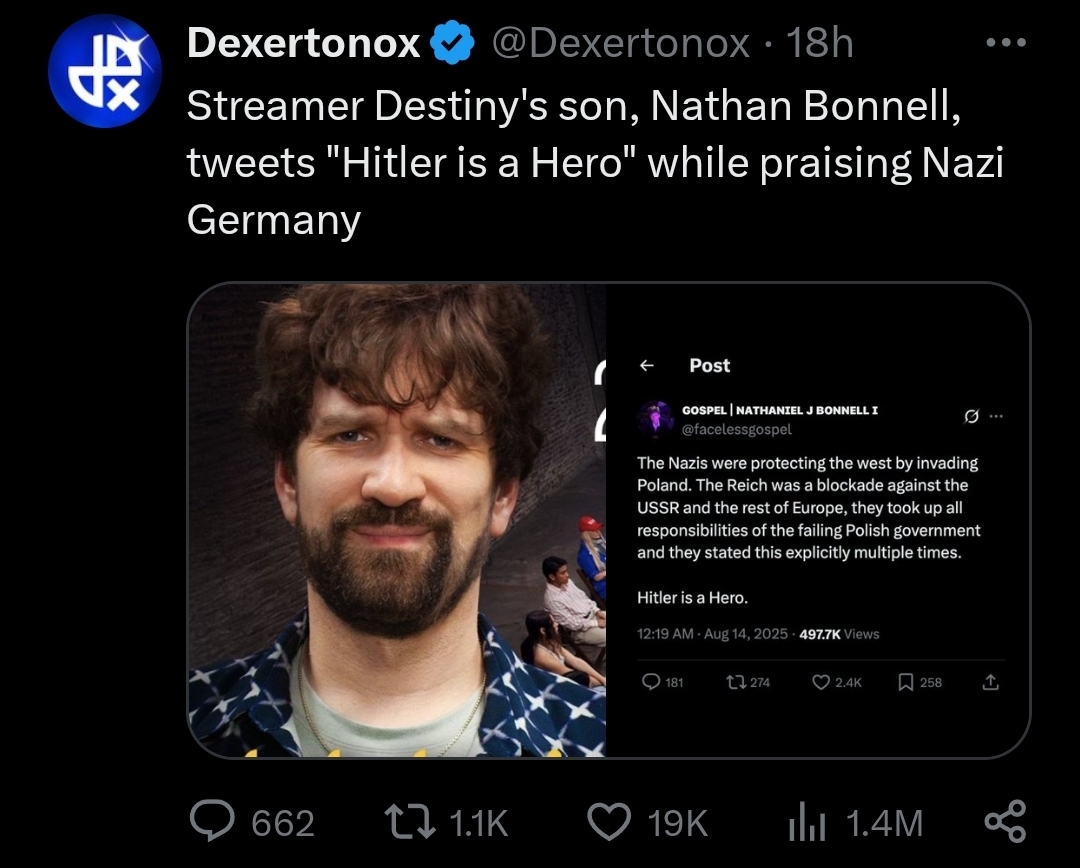The width and height of the screenshot is (1080, 868).
Task: Like the embedded post with 2.4K likes
Action: tap(821, 682)
